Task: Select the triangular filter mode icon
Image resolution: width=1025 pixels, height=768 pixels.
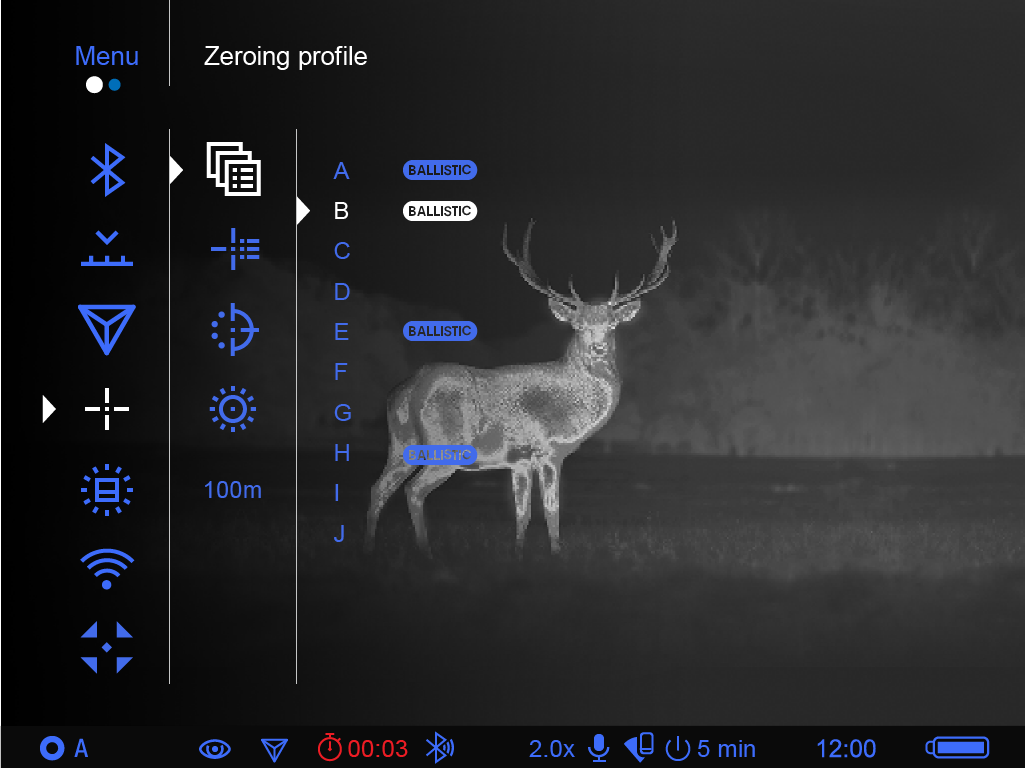Action: tap(107, 329)
